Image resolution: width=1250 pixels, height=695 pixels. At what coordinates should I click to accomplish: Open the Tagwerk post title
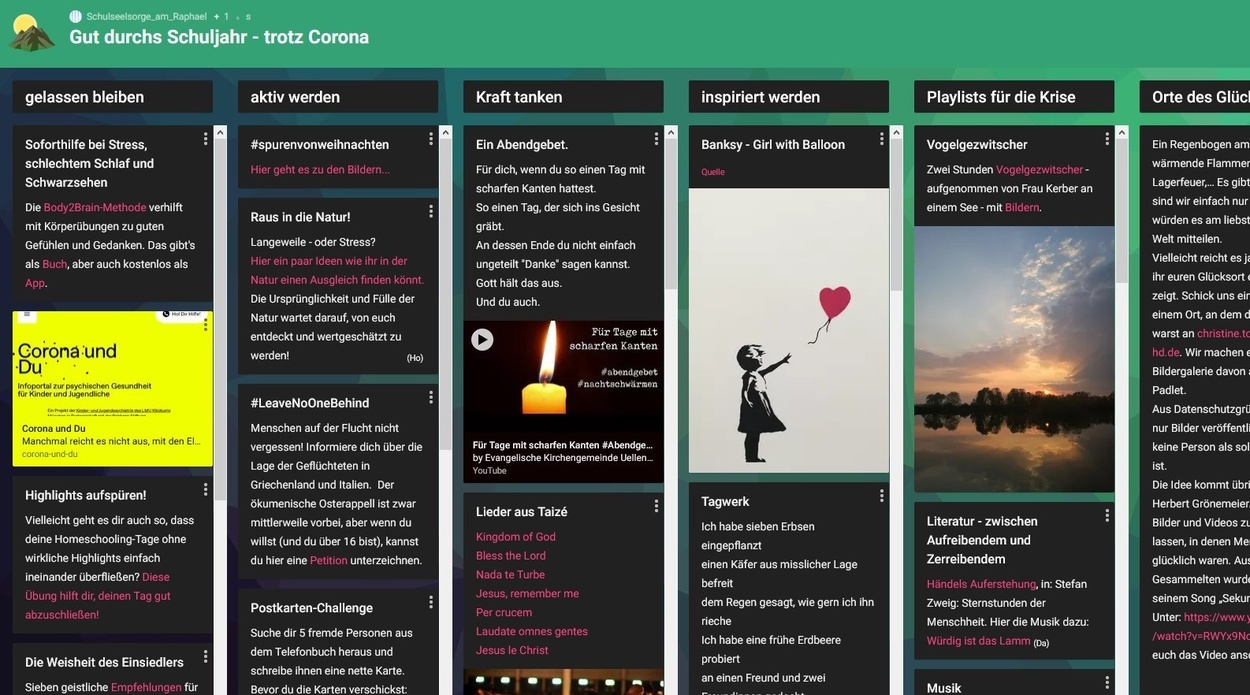[x=725, y=502]
